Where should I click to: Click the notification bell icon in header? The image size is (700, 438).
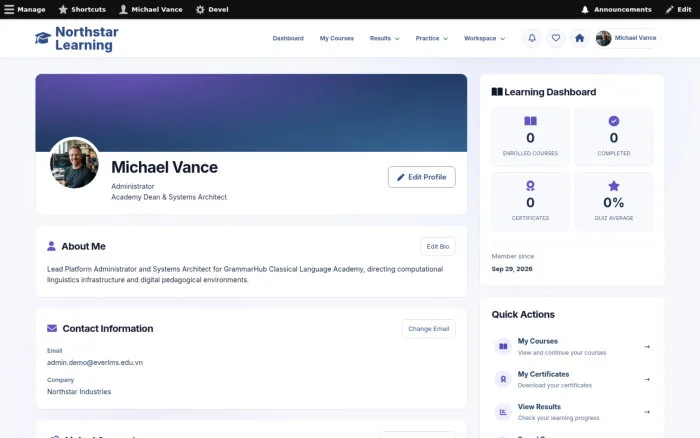[x=532, y=38]
